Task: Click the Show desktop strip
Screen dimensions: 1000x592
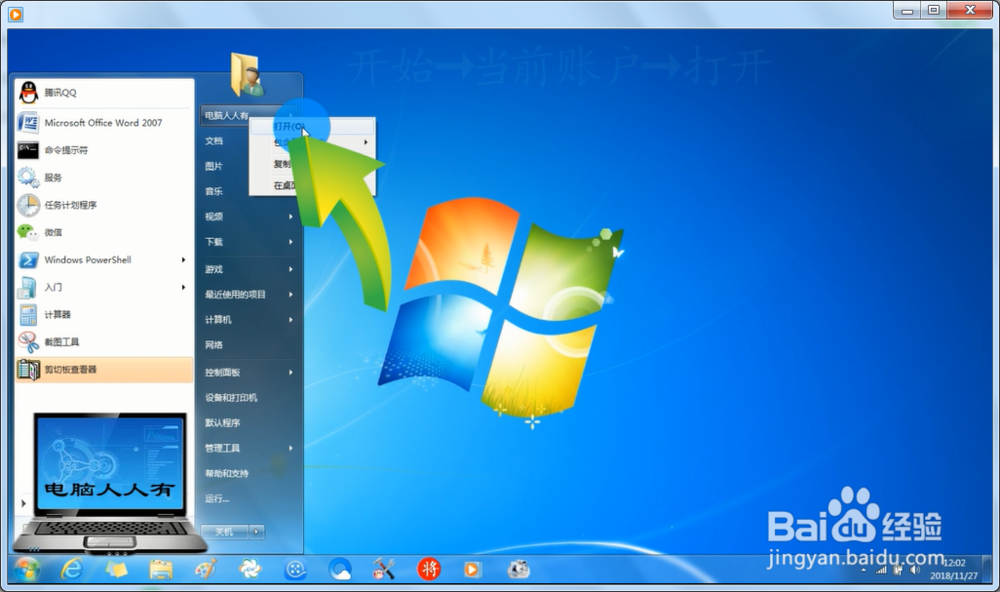Action: pyautogui.click(x=988, y=569)
